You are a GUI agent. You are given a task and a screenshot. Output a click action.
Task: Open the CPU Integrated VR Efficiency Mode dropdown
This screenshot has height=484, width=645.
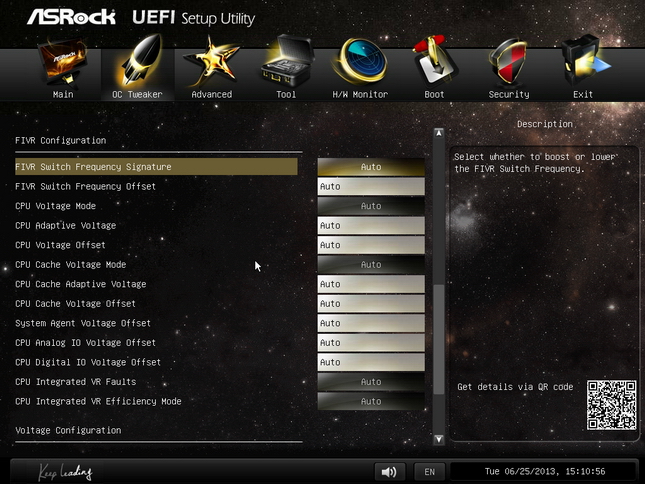pyautogui.click(x=371, y=401)
